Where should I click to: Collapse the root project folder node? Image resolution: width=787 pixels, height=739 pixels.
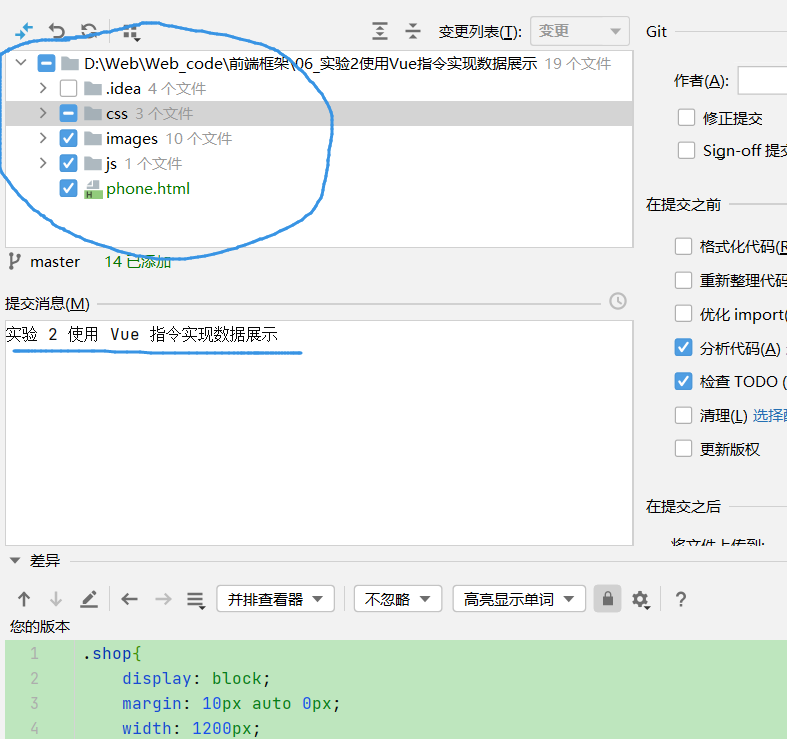pos(21,63)
